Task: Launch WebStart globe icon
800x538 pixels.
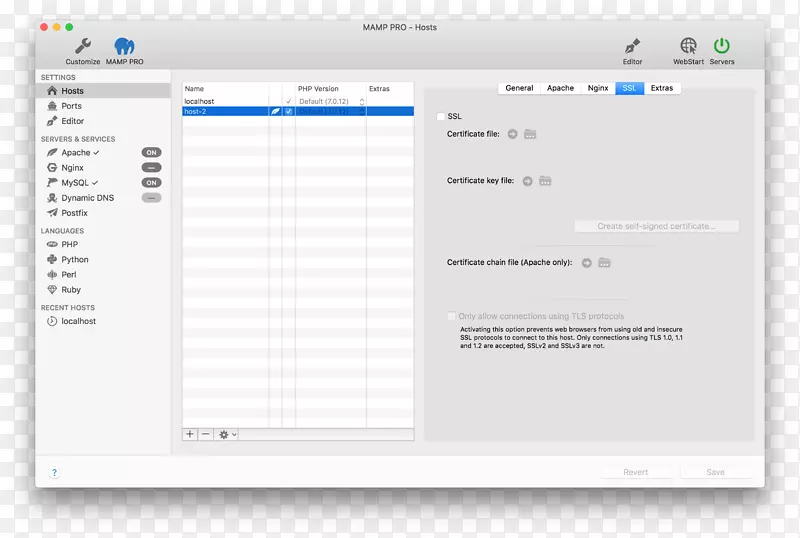Action: point(688,46)
